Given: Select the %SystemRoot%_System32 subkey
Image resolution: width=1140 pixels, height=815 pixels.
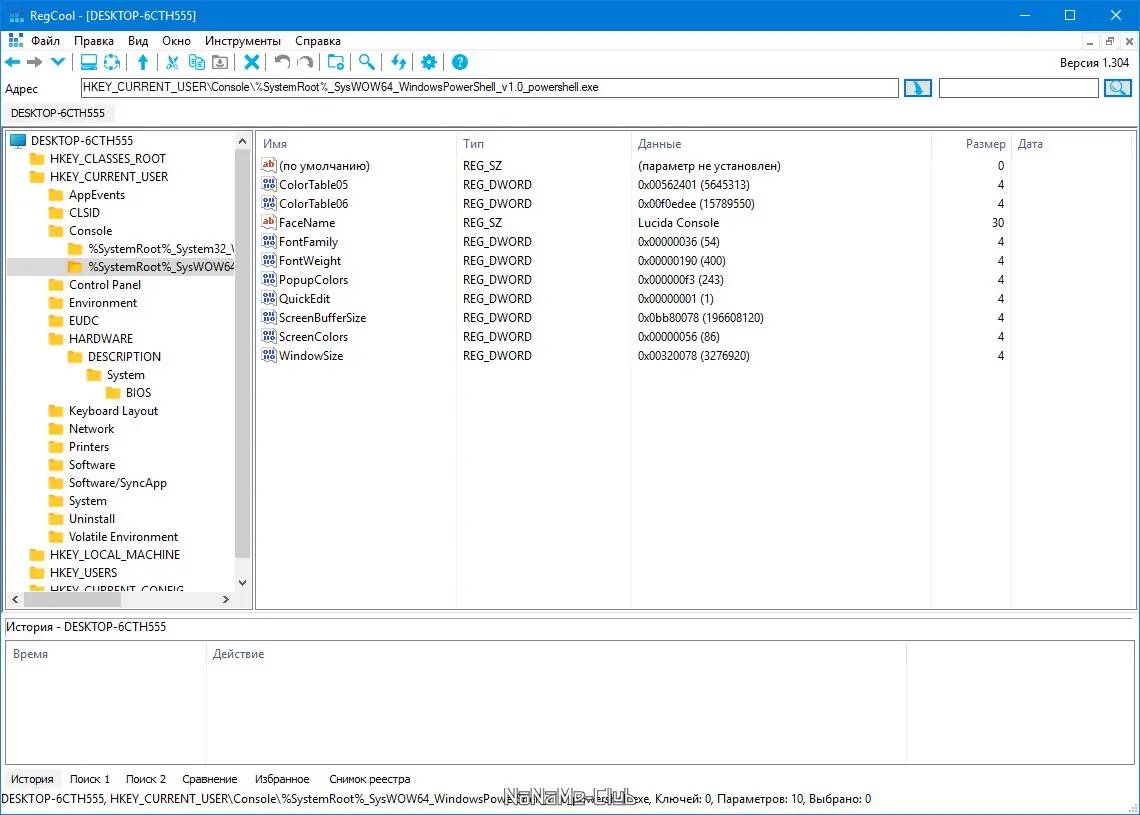Looking at the screenshot, I should 161,249.
